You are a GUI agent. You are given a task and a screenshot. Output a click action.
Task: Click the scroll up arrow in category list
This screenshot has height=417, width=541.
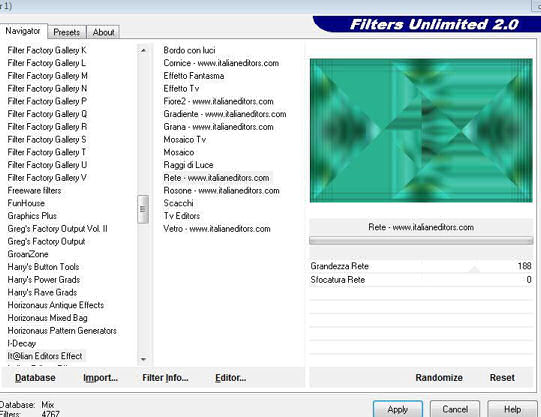point(143,50)
